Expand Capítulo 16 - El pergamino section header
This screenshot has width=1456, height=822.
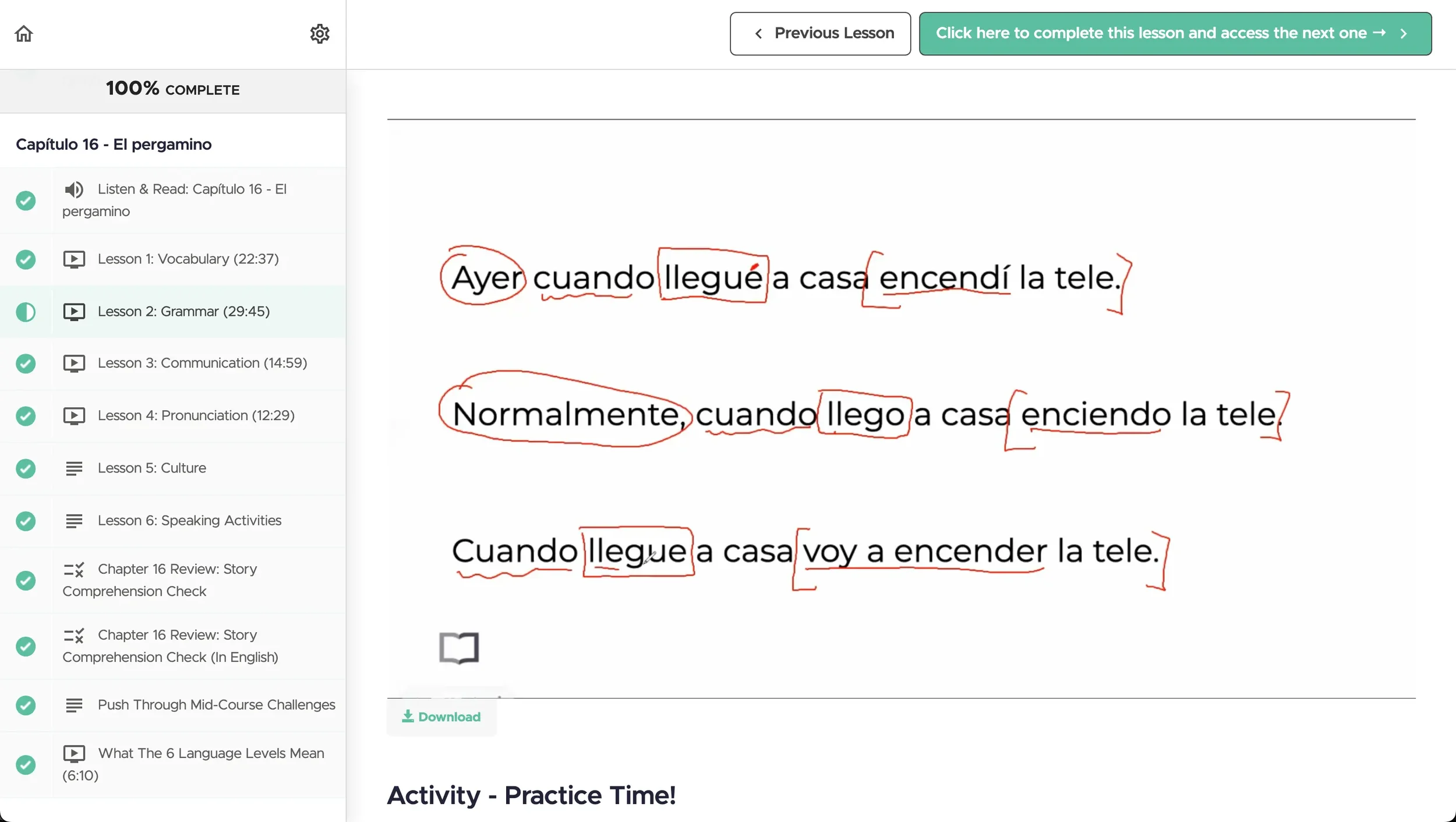[x=114, y=144]
